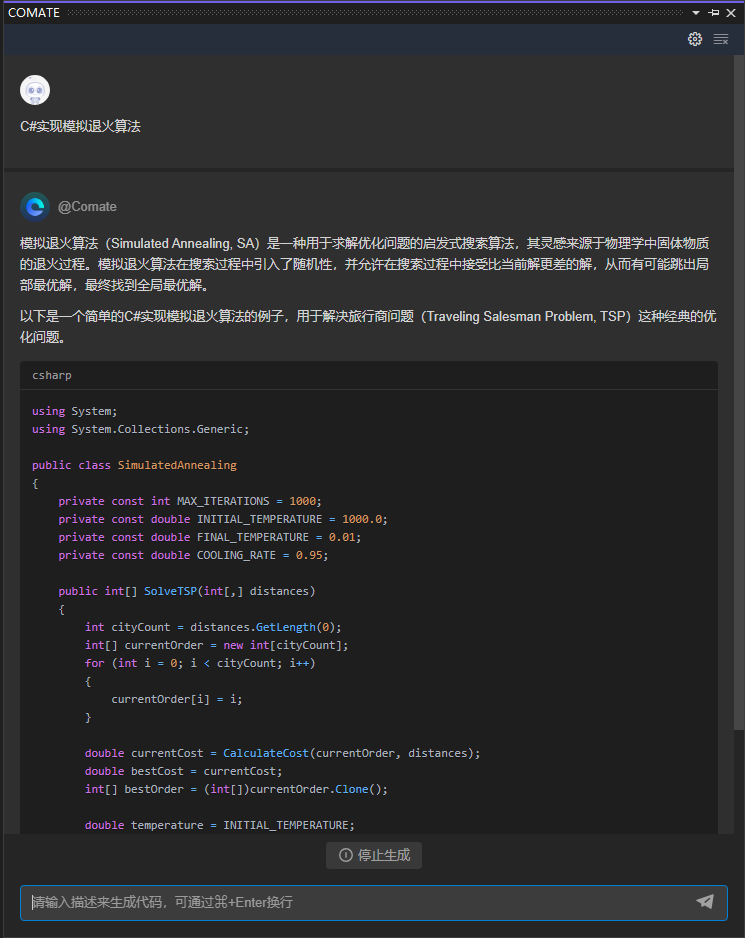Viewport: 745px width, 938px height.
Task: Send the prompt with the paper plane icon
Action: pos(707,902)
